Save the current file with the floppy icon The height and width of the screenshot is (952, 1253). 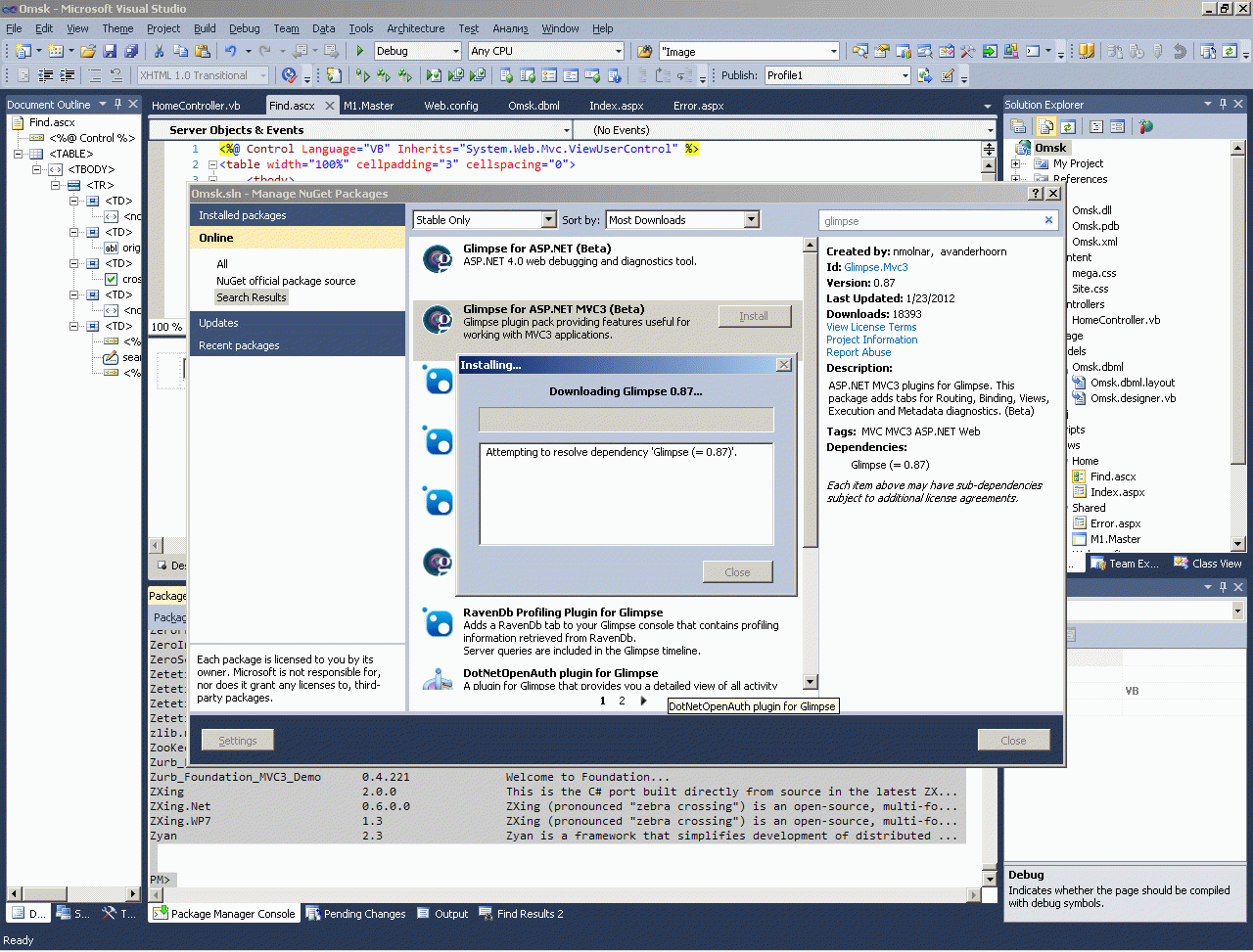point(110,51)
